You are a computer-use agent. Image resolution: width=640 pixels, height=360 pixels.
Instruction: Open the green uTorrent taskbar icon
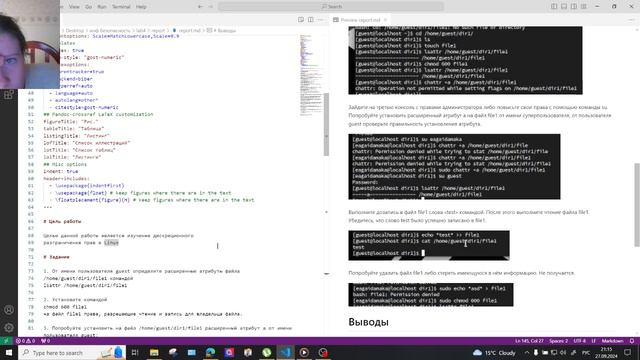(267, 352)
